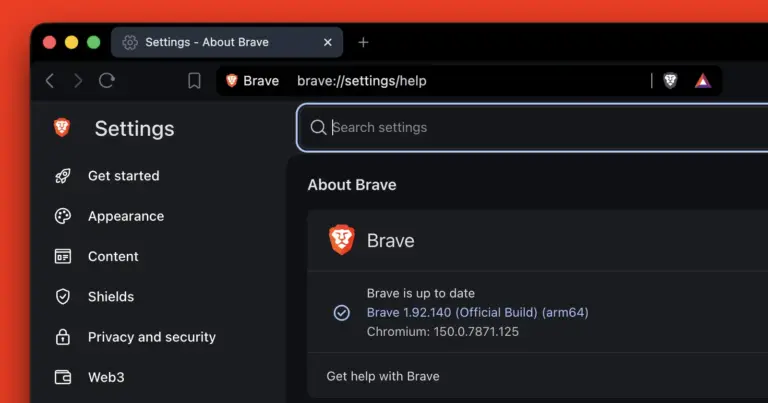Open Web3 settings section
The image size is (768, 403).
[x=106, y=377]
